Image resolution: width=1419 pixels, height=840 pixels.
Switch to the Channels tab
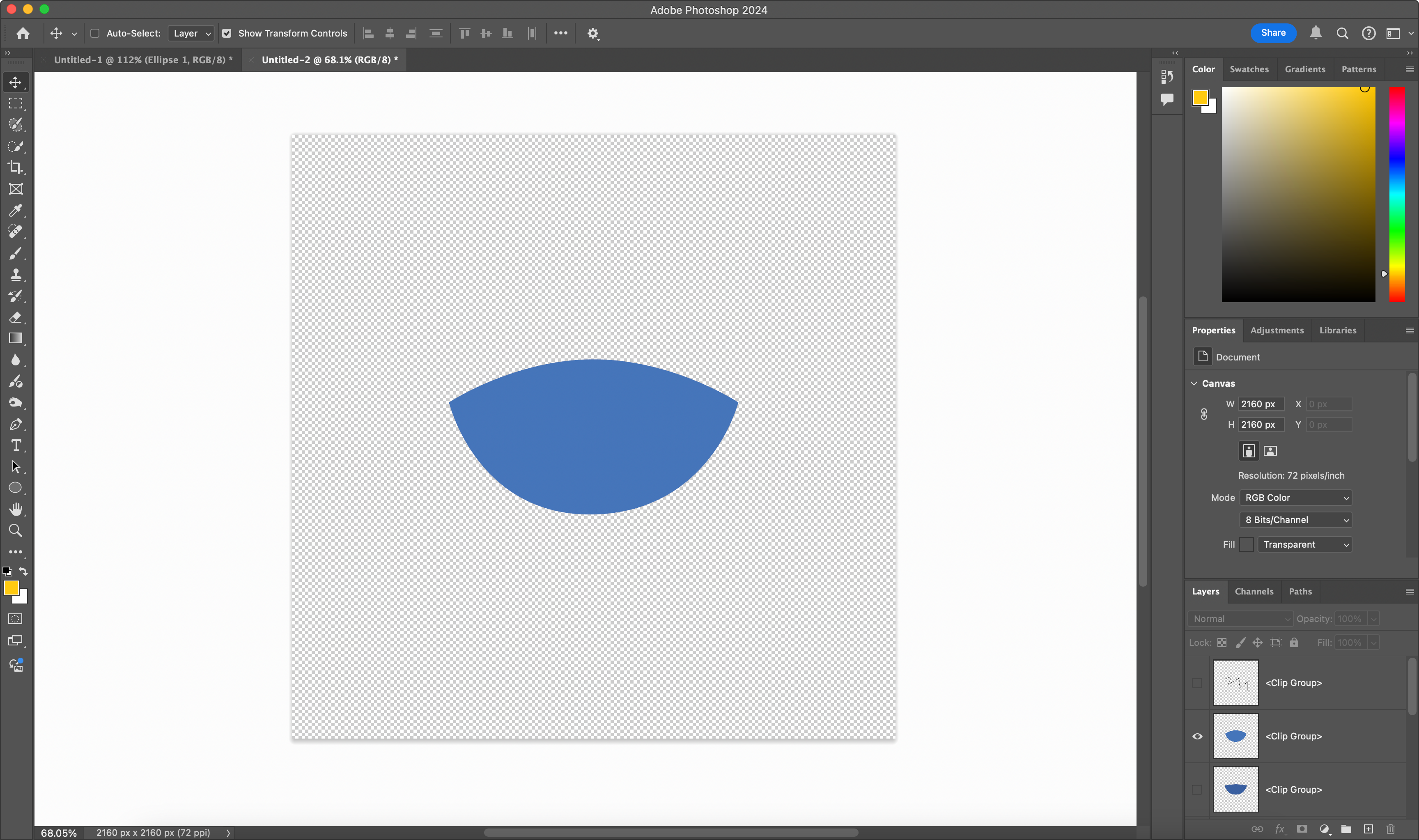click(x=1254, y=591)
